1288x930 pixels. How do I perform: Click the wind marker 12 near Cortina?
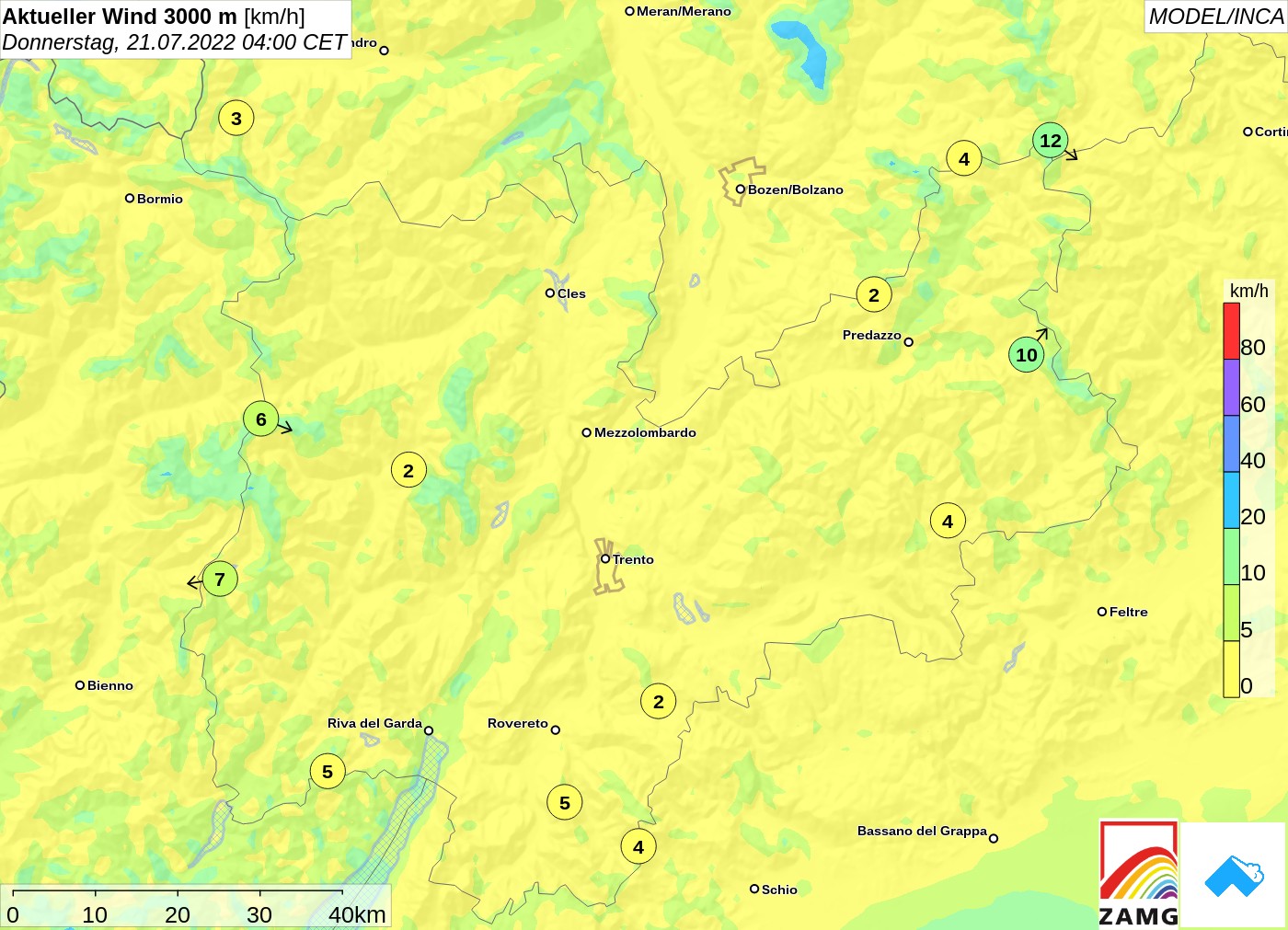click(1051, 141)
